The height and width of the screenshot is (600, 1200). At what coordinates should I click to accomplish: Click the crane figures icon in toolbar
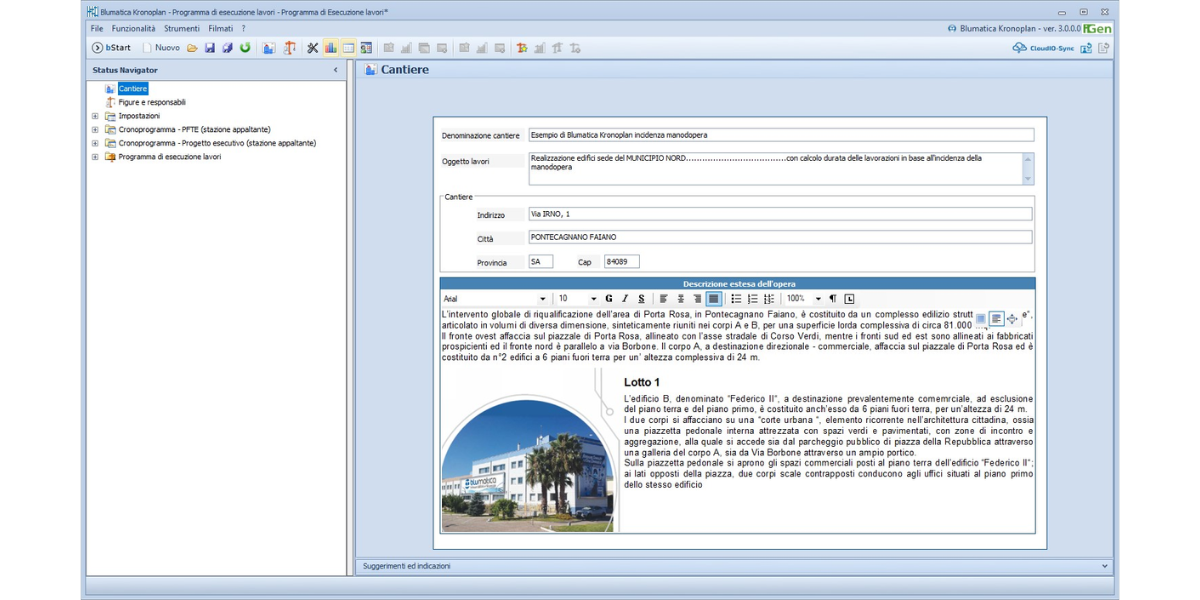click(289, 48)
